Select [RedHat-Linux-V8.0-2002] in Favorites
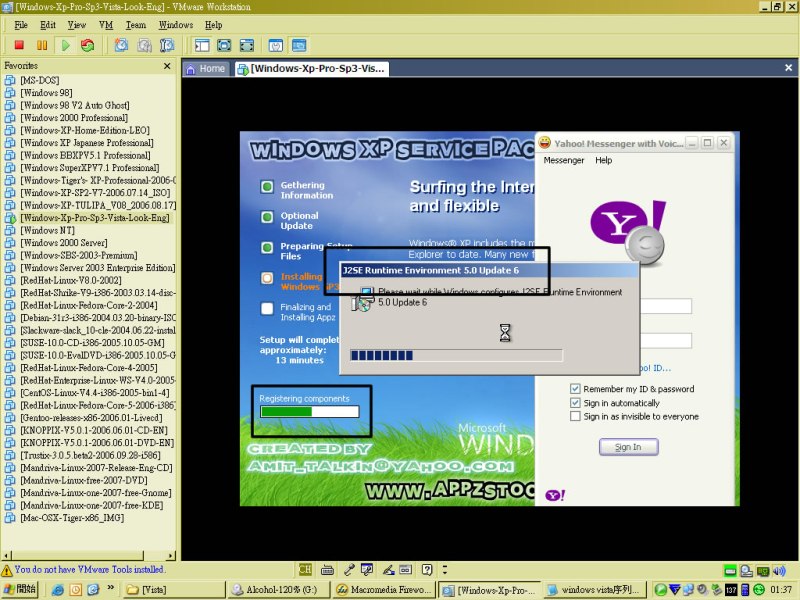The width and height of the screenshot is (800, 600). point(71,280)
